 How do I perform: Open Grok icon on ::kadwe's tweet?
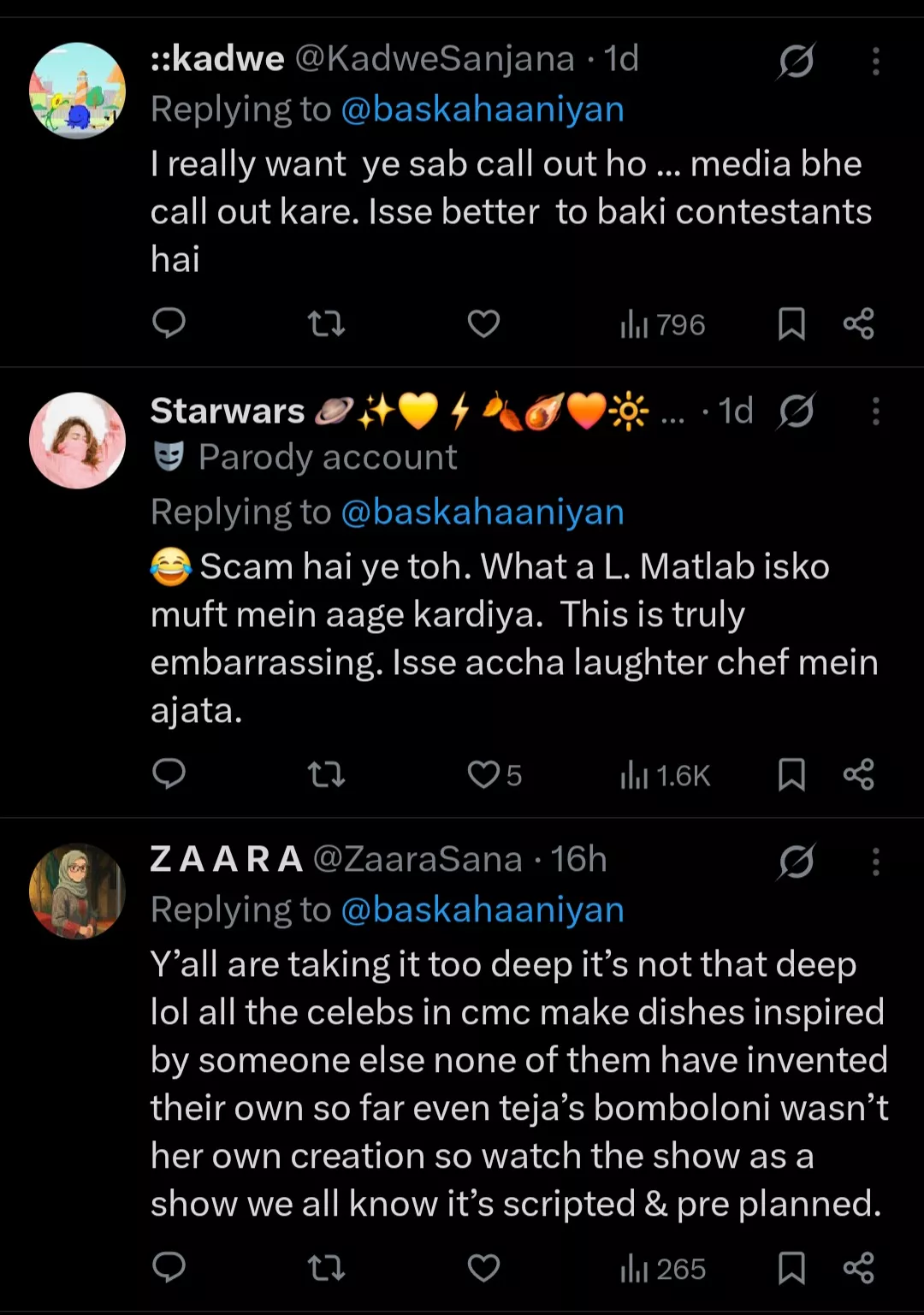click(x=797, y=61)
